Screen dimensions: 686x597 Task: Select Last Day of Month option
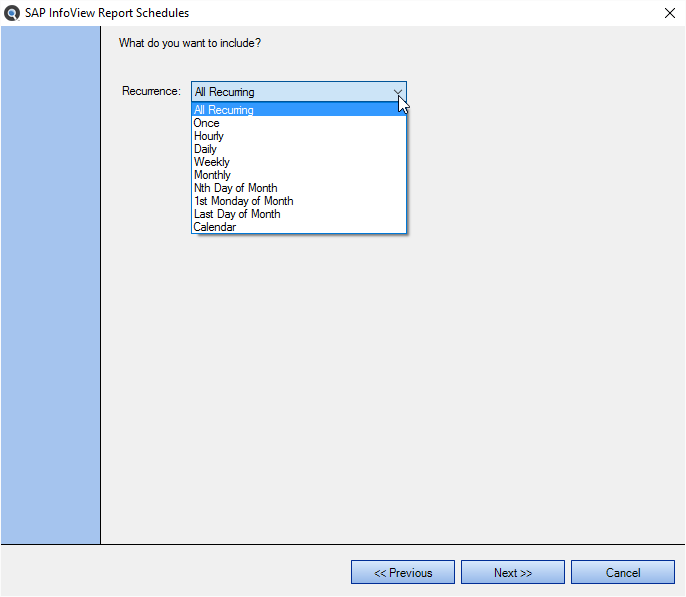click(x=299, y=214)
